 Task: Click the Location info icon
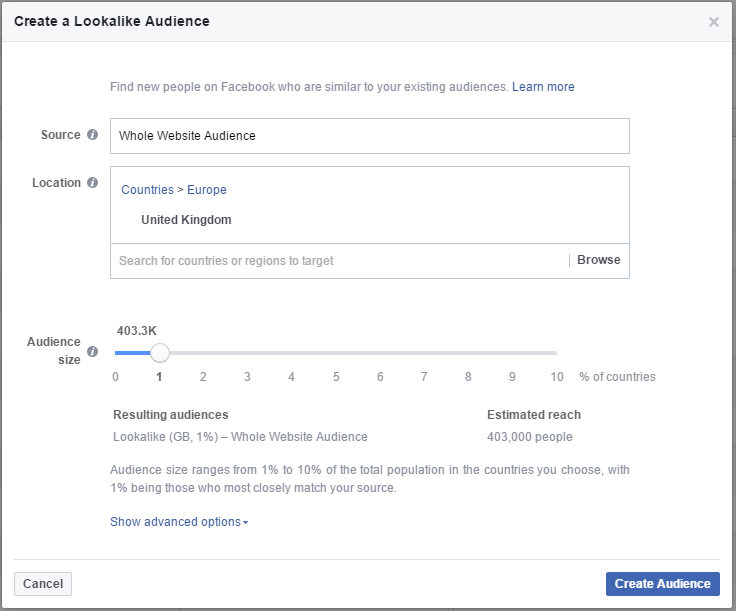tap(93, 183)
